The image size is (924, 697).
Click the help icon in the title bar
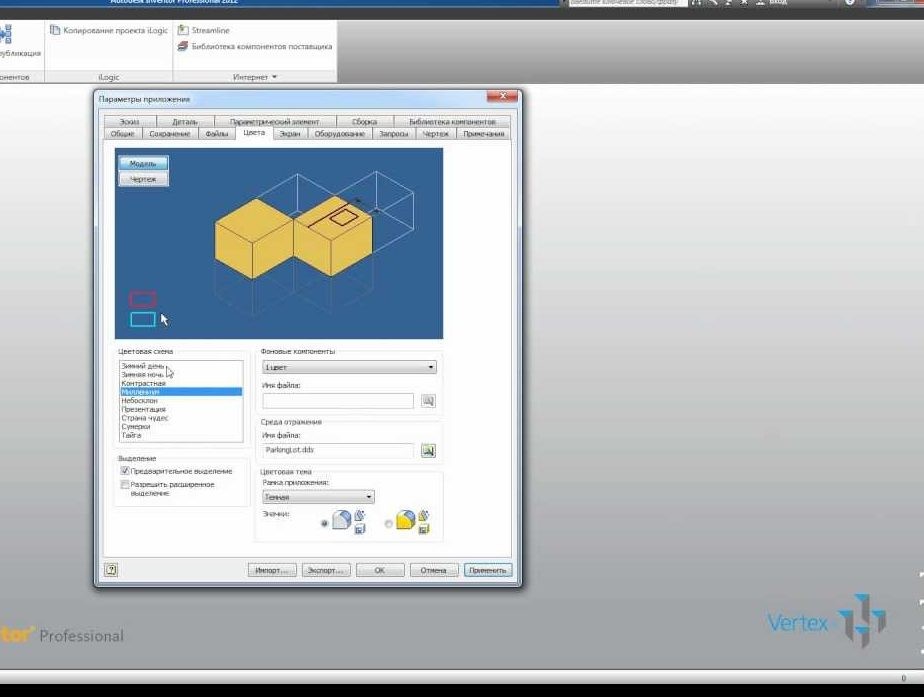tap(850, 3)
